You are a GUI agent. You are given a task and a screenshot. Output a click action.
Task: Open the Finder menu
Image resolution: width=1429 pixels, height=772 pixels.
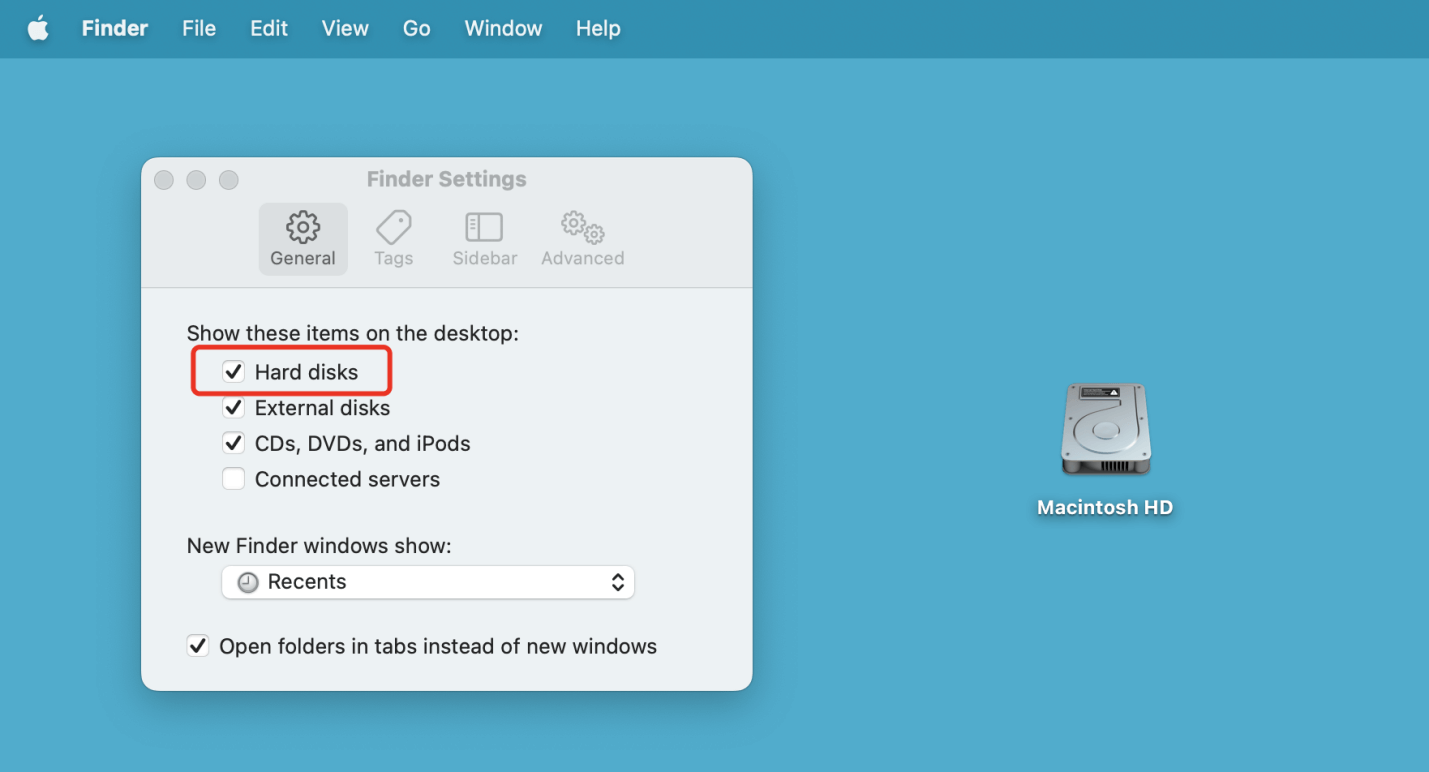pyautogui.click(x=114, y=28)
